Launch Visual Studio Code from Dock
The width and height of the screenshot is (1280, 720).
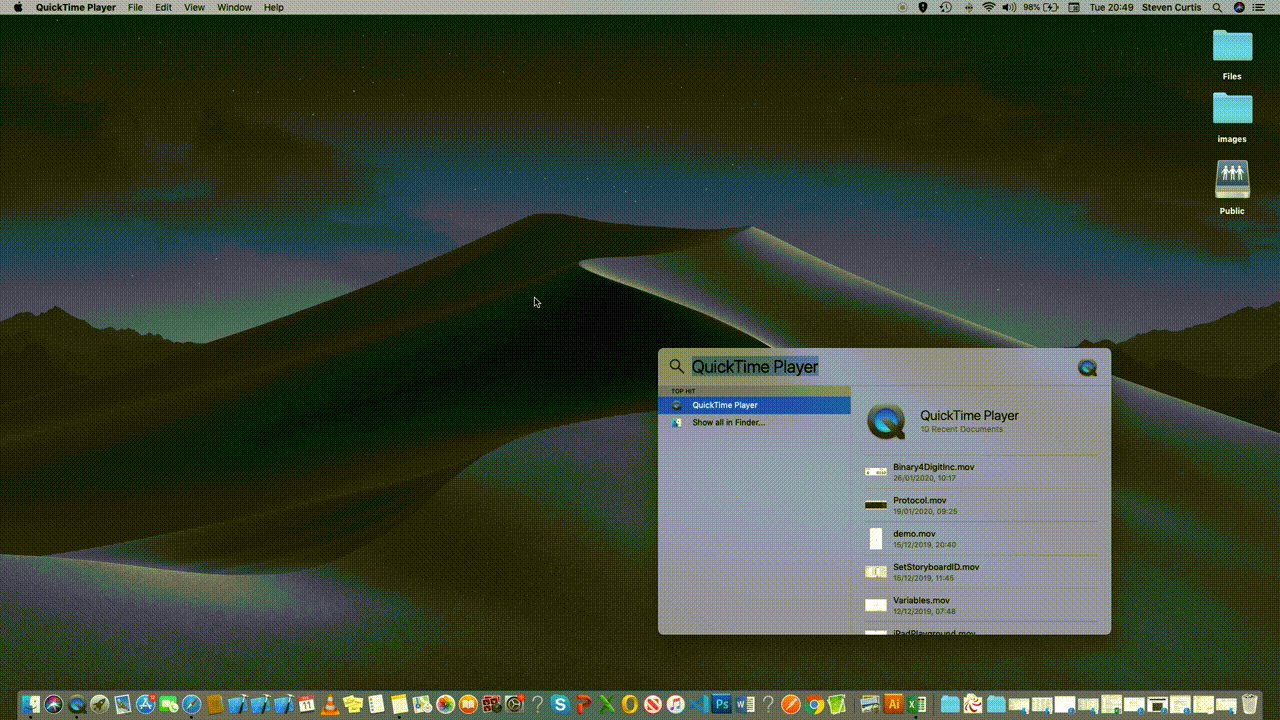click(x=698, y=704)
